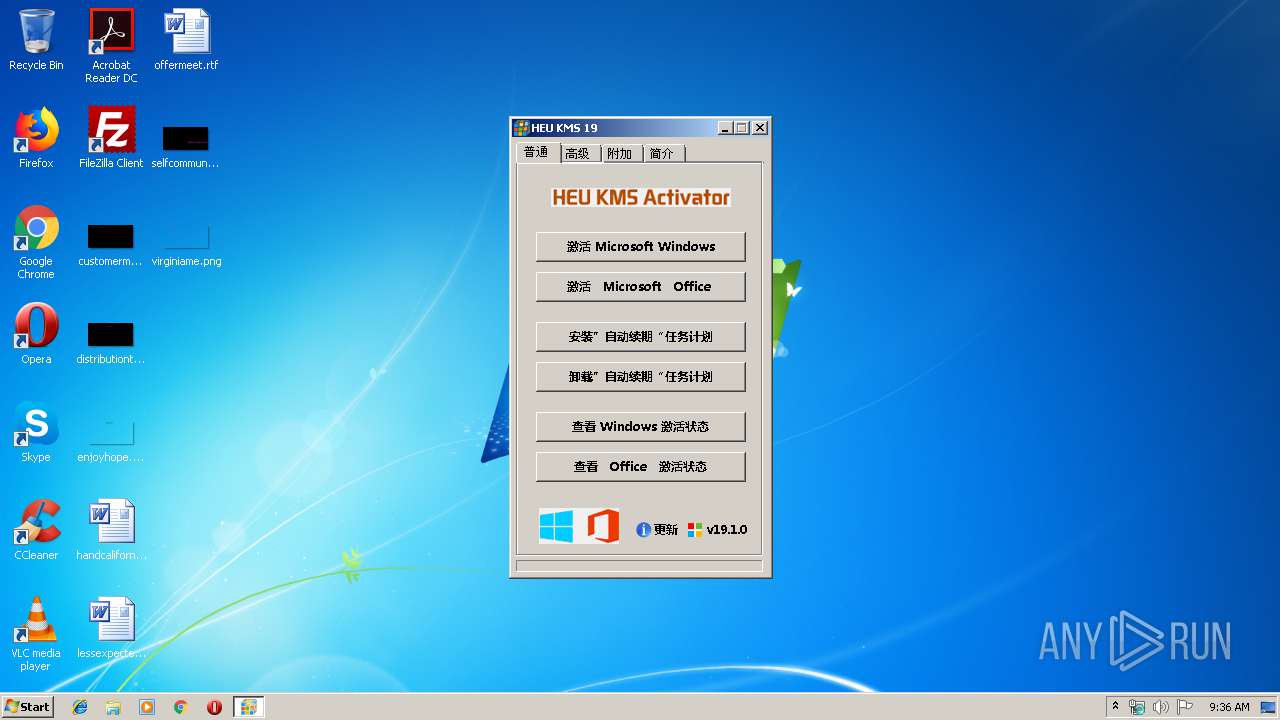This screenshot has width=1280, height=720.
Task: Launch Firefox from the desktop
Action: (x=36, y=138)
